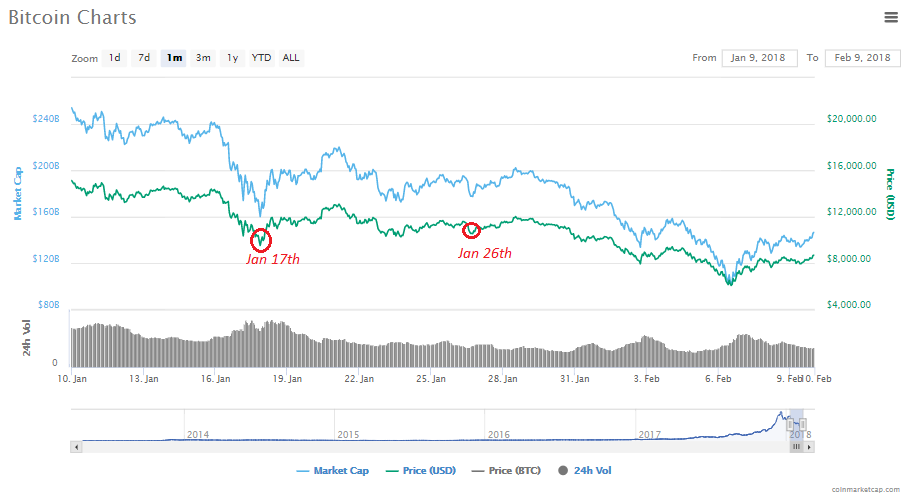
Task: Edit the To date field Feb 9, 2018
Action: pyautogui.click(x=862, y=58)
